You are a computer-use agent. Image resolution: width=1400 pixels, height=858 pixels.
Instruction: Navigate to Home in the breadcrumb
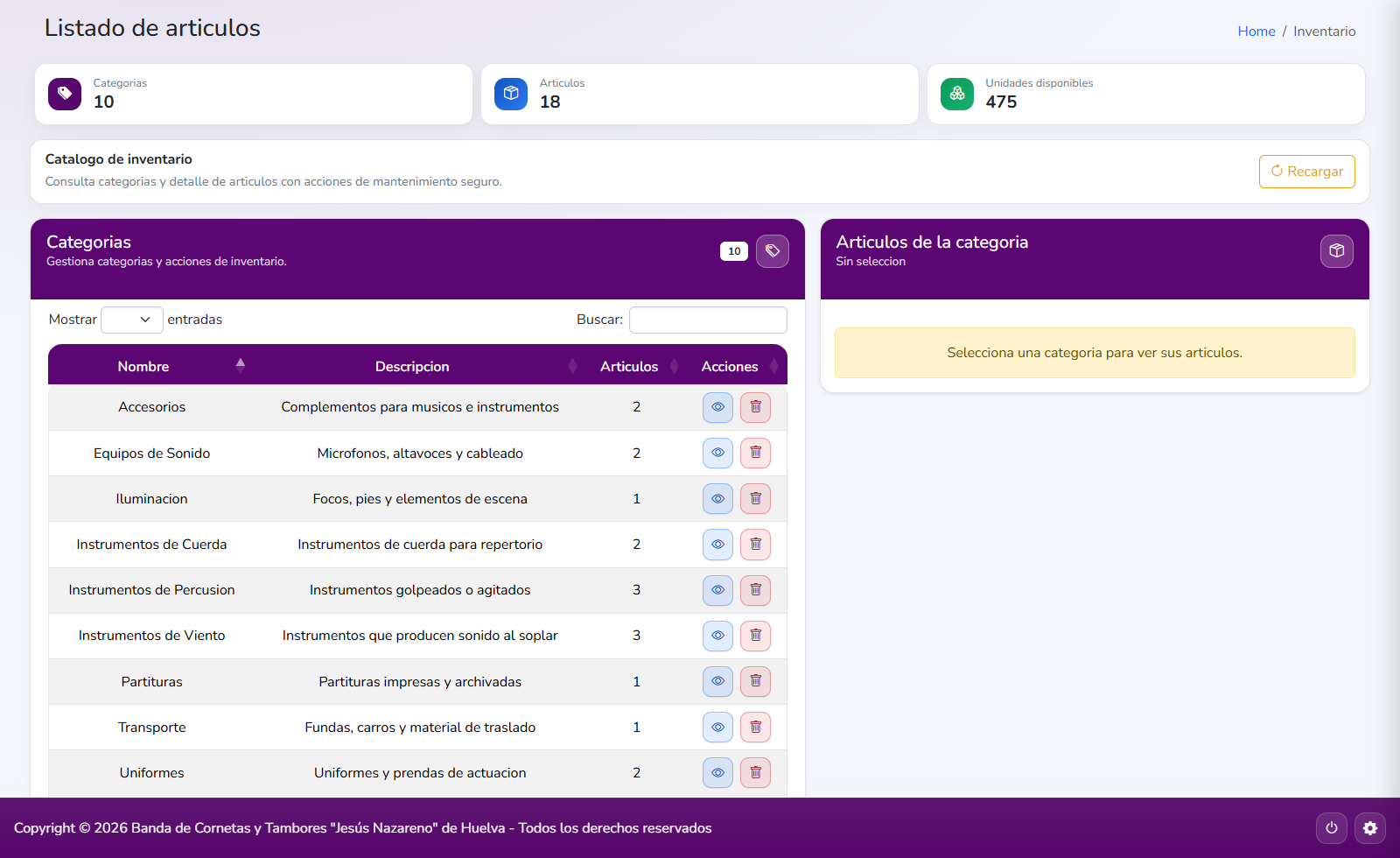[x=1256, y=31]
